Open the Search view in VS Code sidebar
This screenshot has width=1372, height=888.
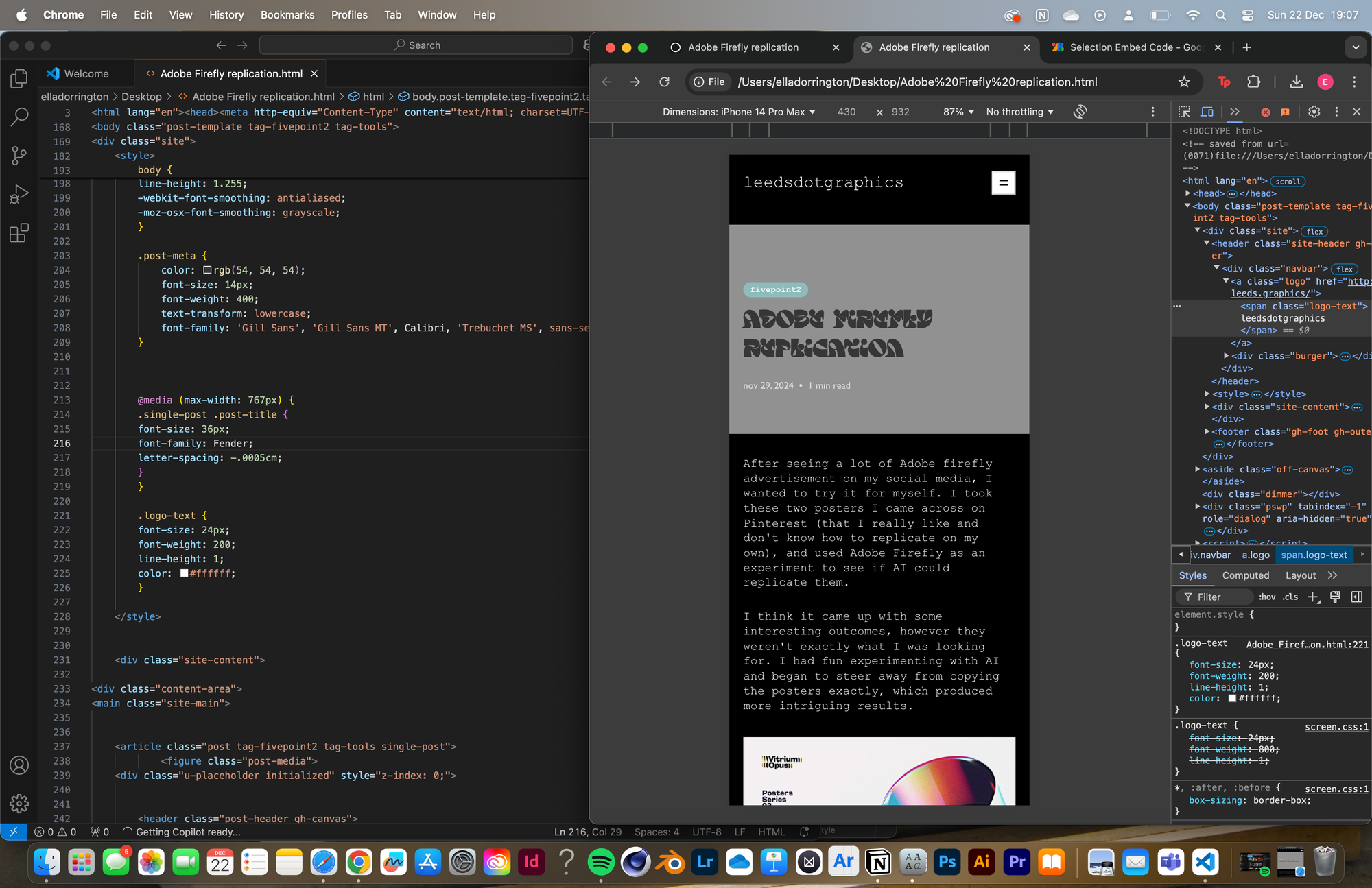19,117
